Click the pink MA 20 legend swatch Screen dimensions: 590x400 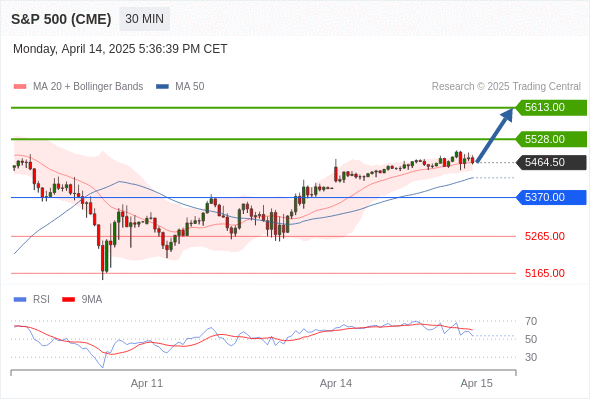(20, 87)
